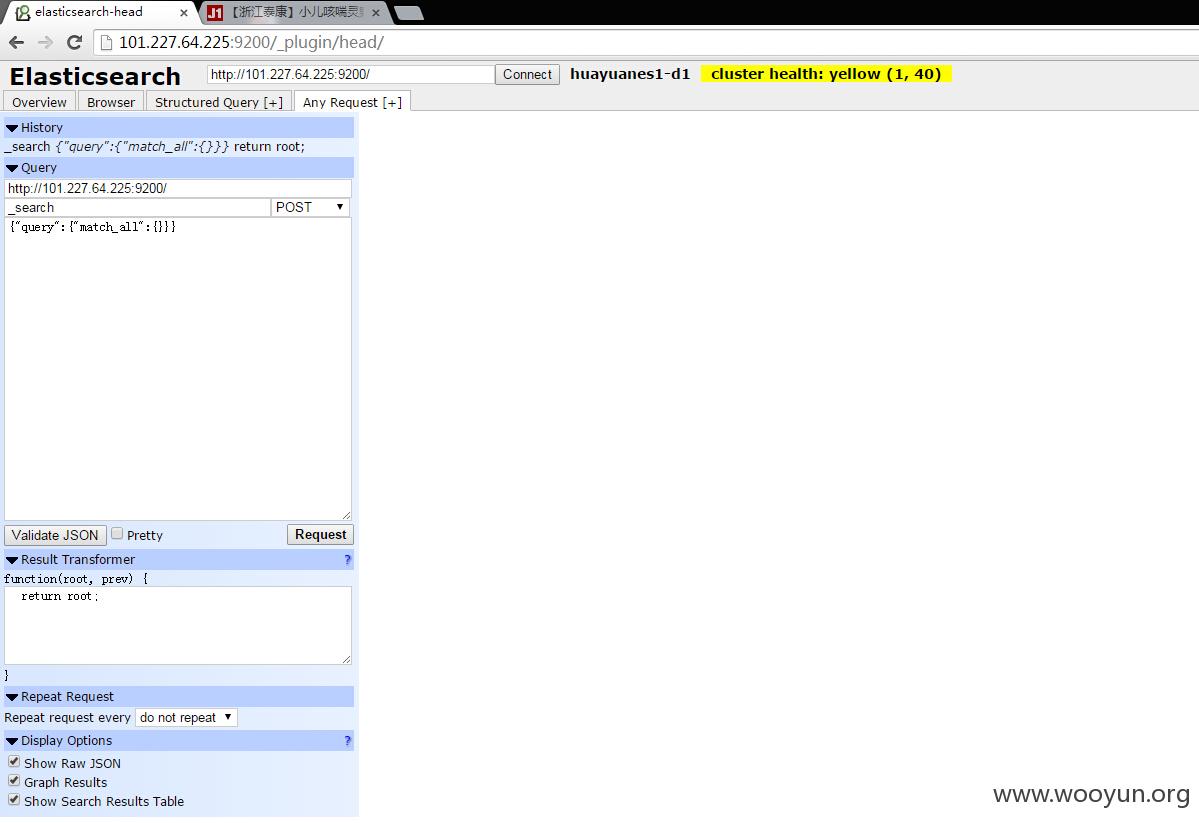1199x823 pixels.
Task: Switch to the second browser tab
Action: click(297, 12)
